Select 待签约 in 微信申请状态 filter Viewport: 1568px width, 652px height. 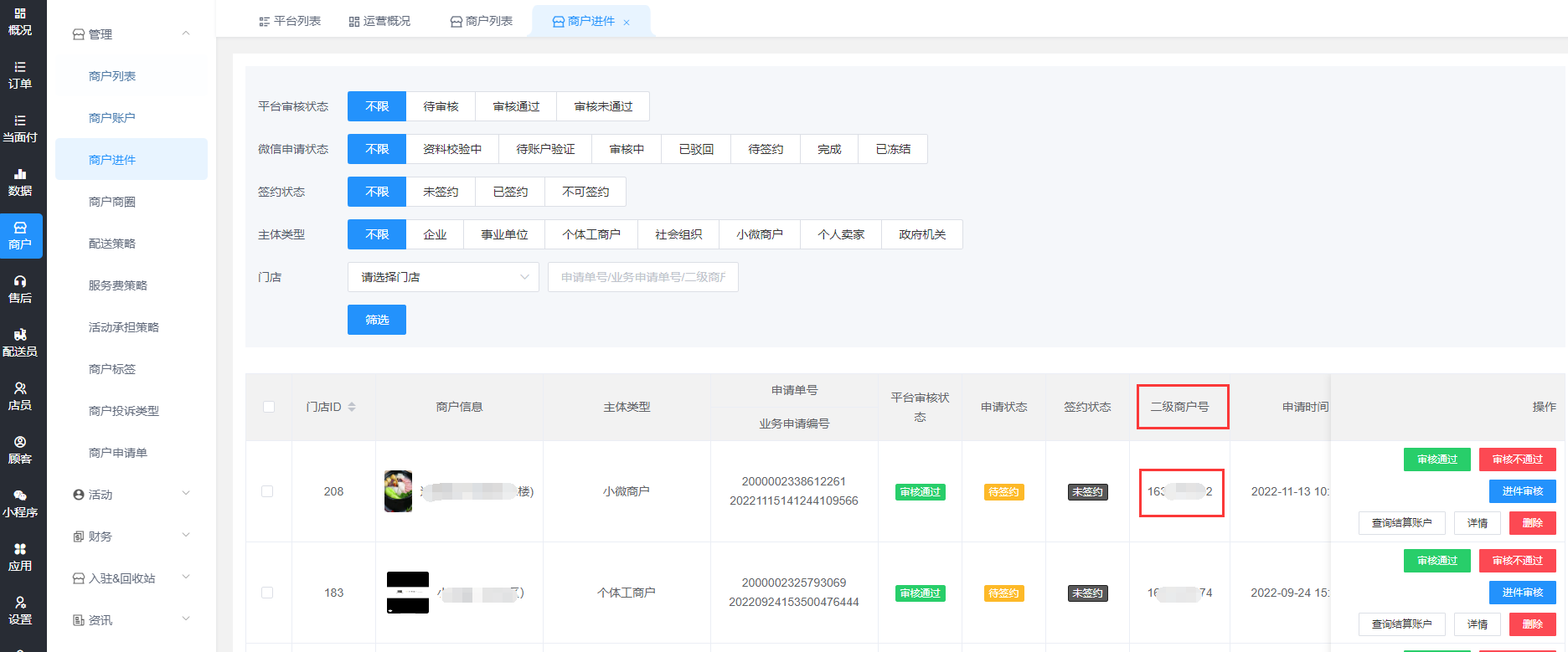pyautogui.click(x=766, y=149)
